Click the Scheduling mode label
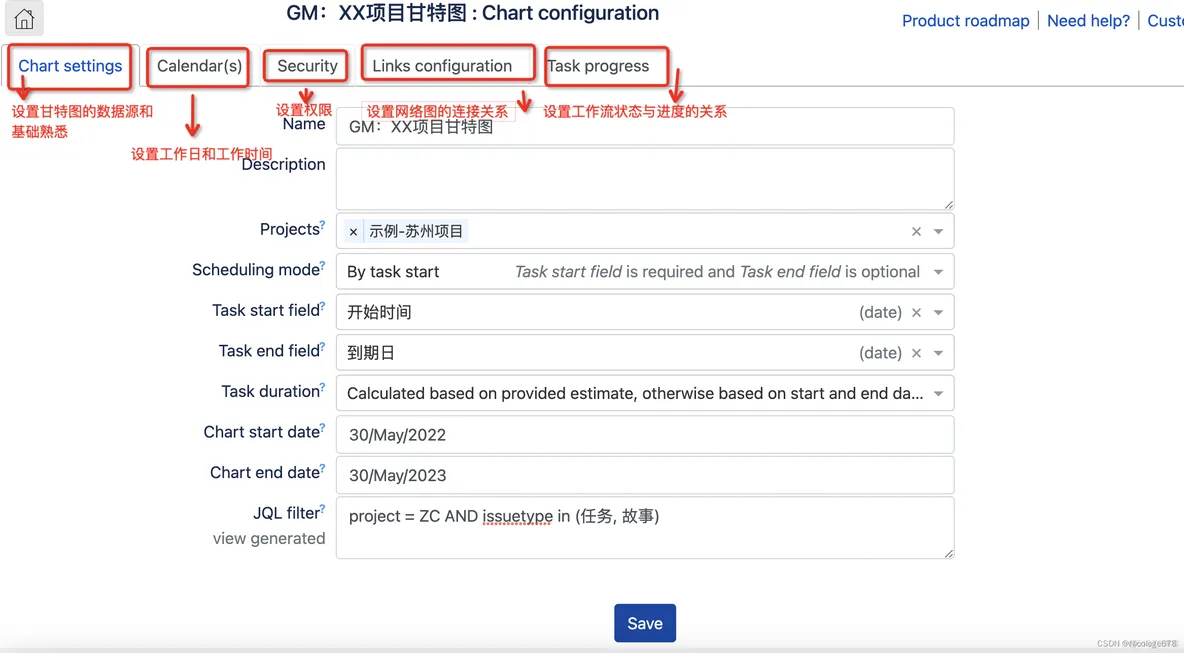1184x653 pixels. 255,270
